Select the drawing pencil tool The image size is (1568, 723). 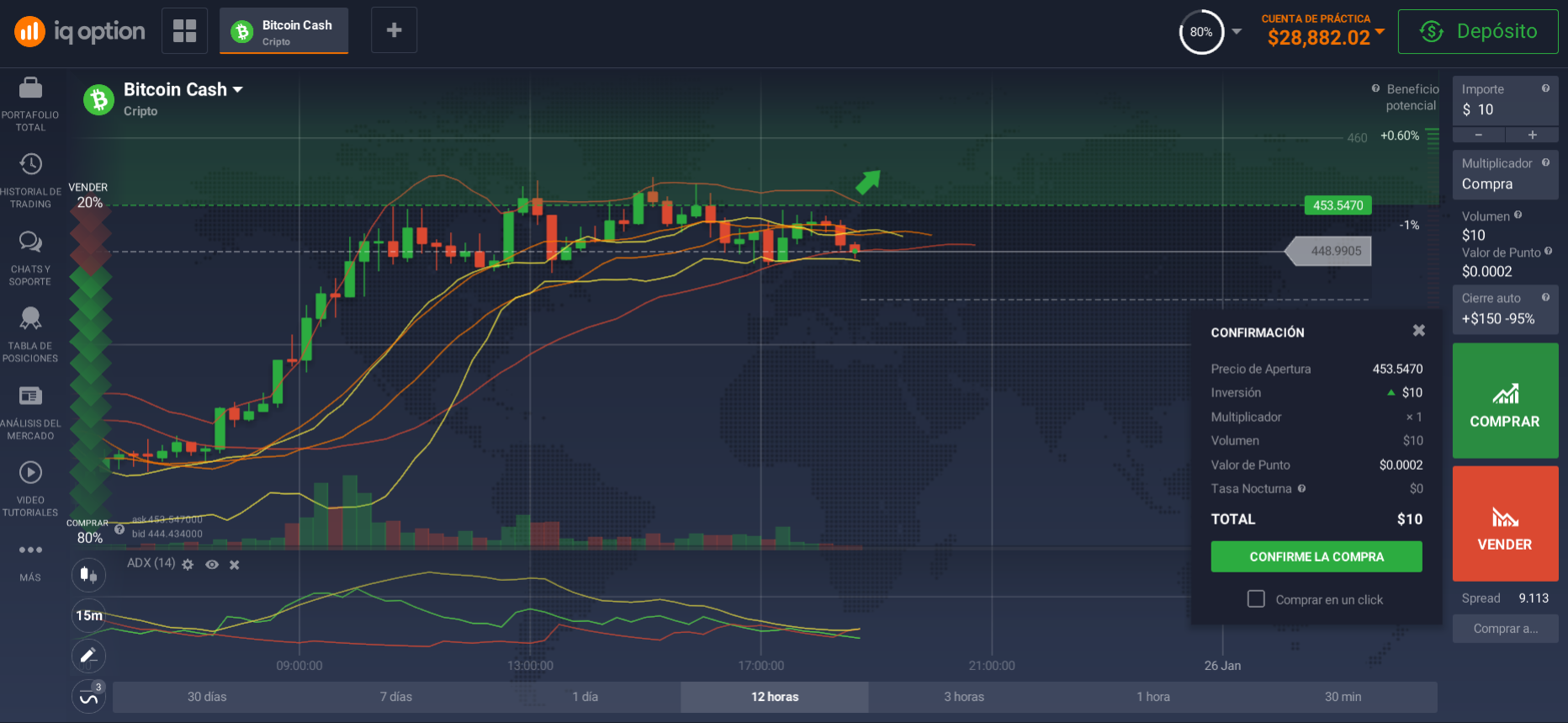coord(88,657)
